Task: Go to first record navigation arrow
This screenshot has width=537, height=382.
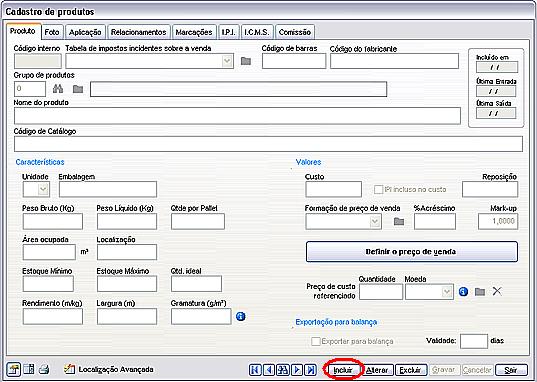Action: (255, 370)
